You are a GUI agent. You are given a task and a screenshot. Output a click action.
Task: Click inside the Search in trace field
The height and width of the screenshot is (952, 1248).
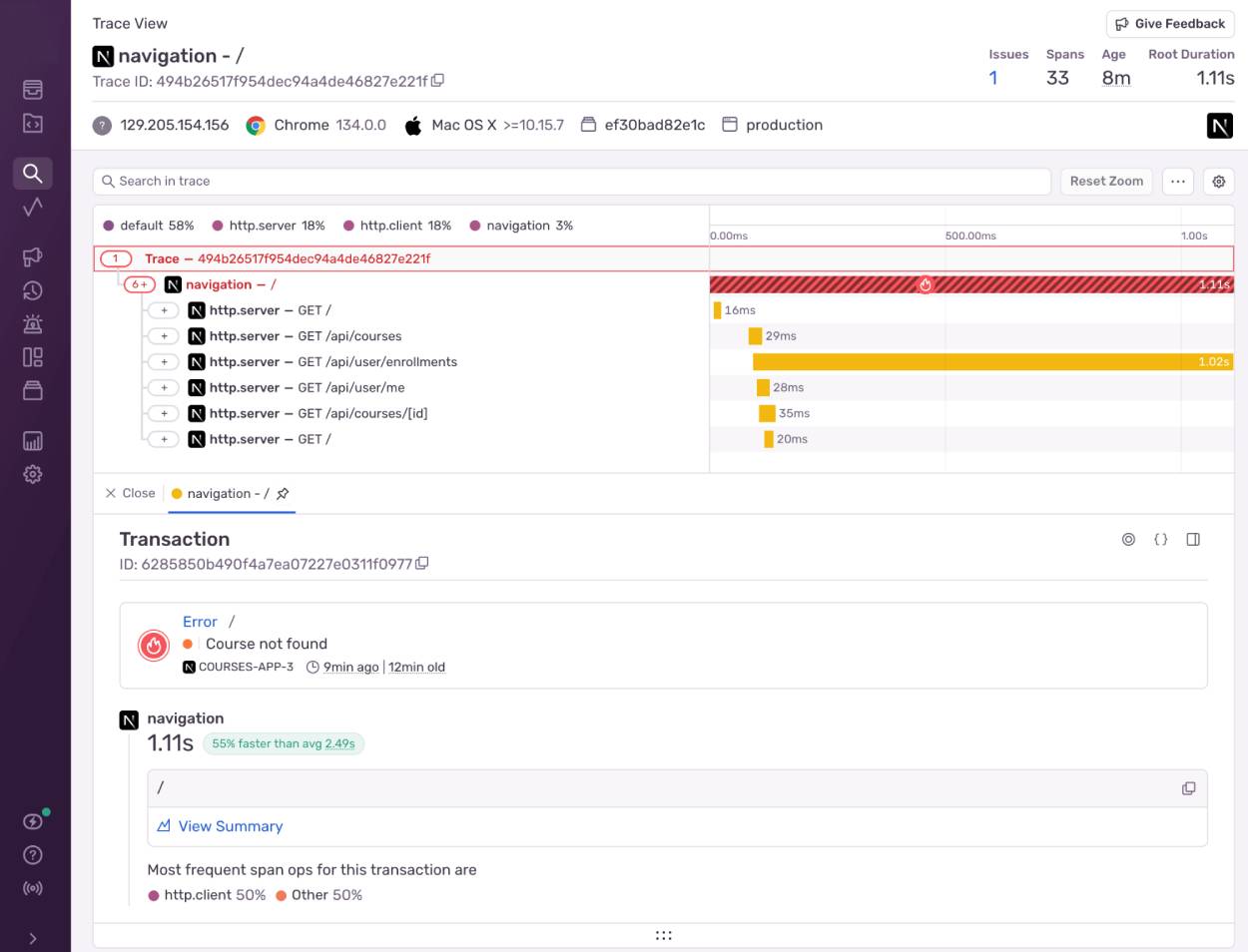[x=399, y=181]
